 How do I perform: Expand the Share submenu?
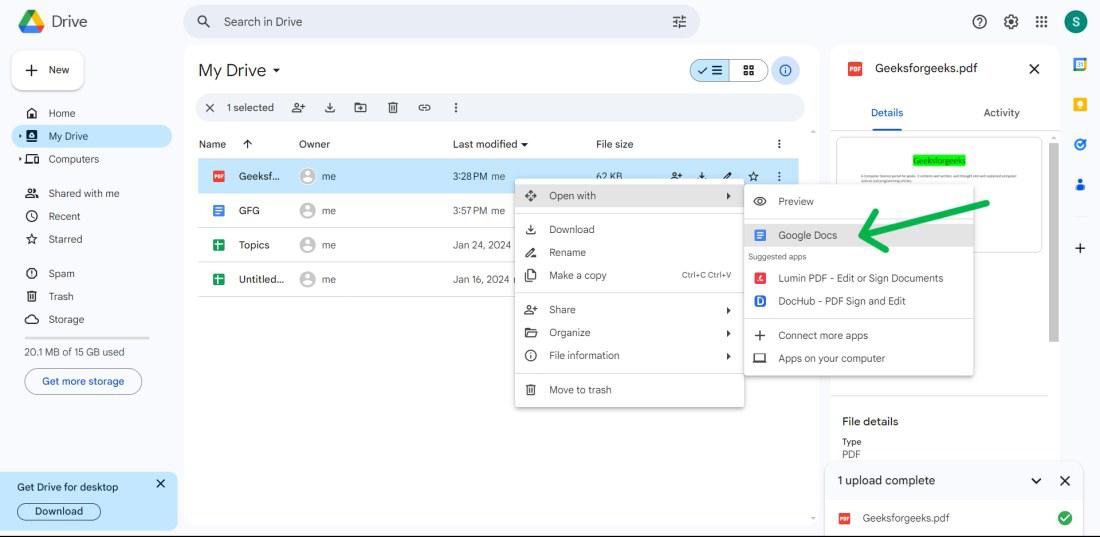[x=629, y=310]
